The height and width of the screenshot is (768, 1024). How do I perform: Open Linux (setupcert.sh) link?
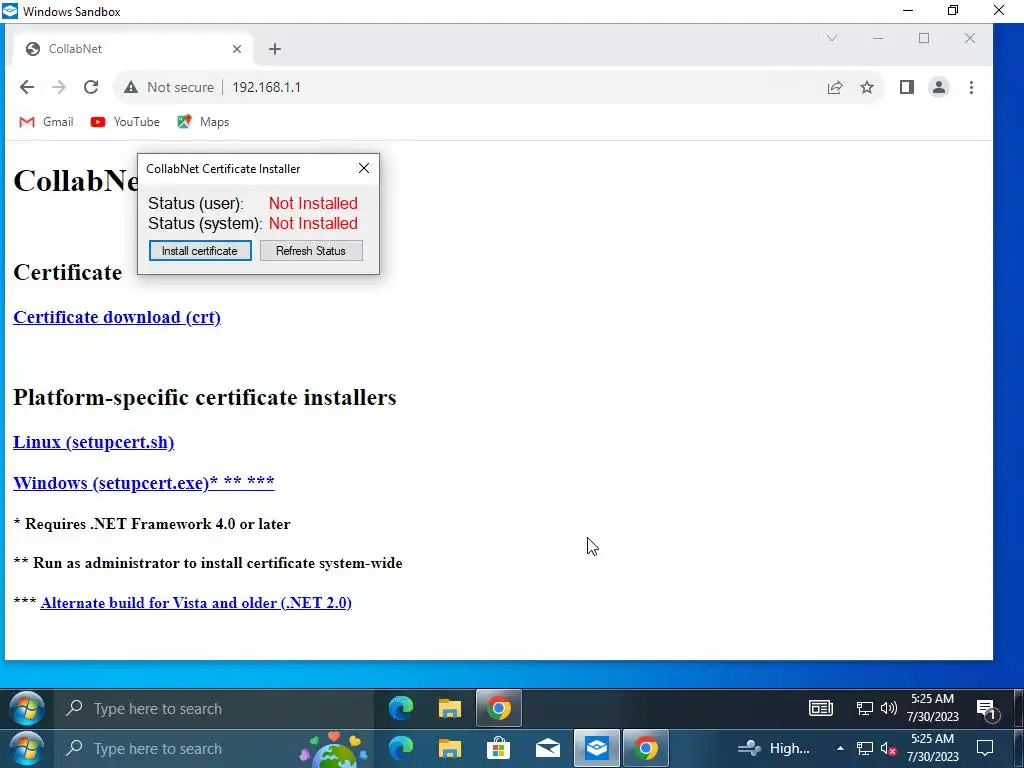[x=93, y=442]
